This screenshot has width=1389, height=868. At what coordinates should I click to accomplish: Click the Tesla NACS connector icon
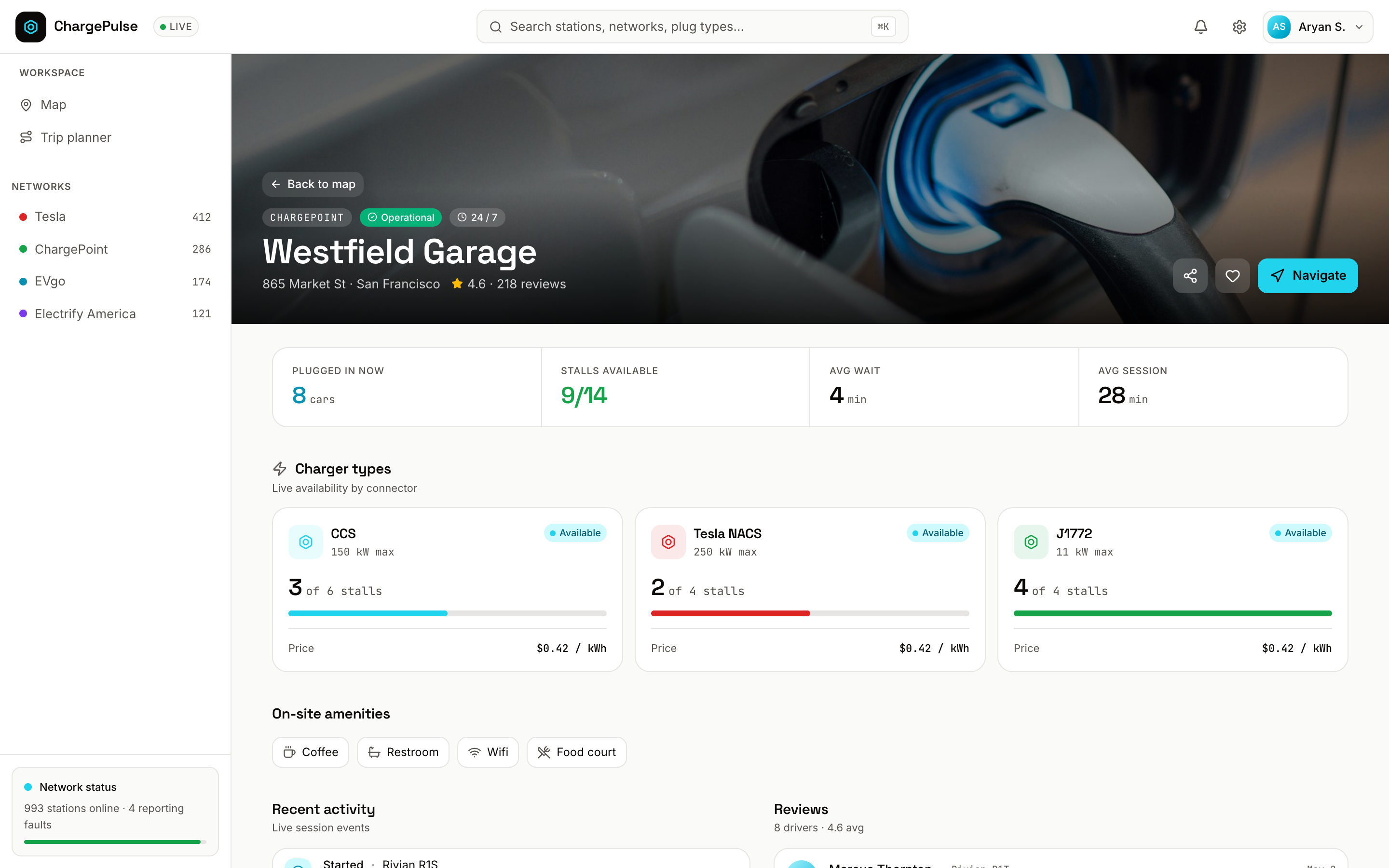tap(668, 542)
